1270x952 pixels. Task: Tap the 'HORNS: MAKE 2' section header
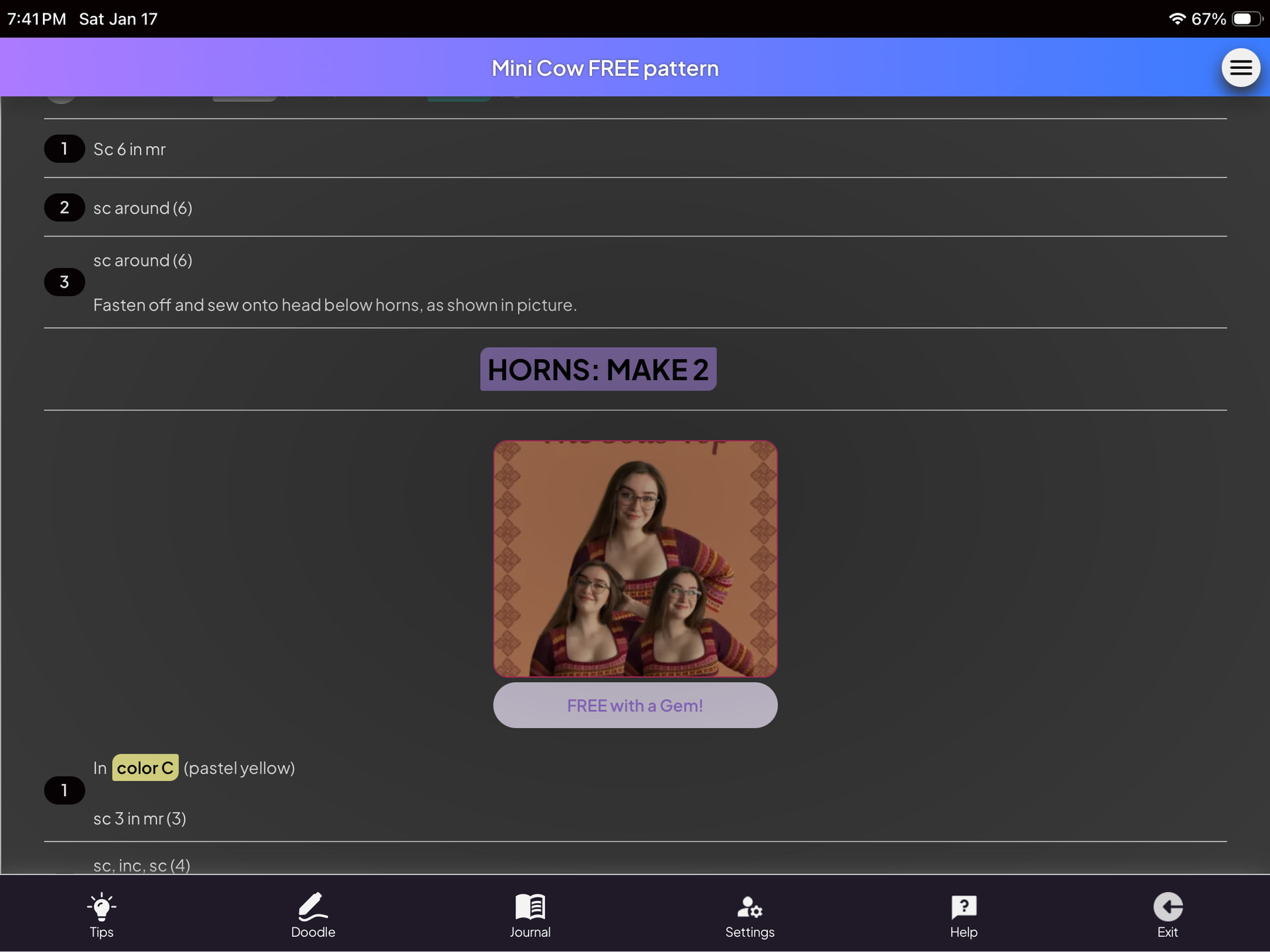pyautogui.click(x=598, y=369)
